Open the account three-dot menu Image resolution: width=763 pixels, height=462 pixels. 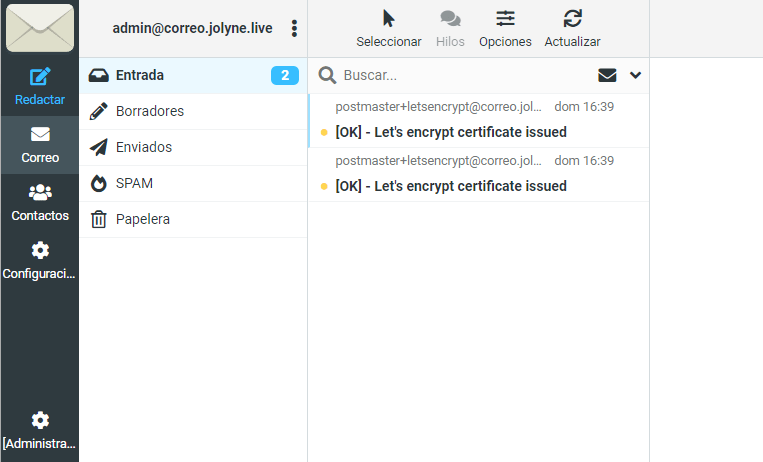coord(294,29)
